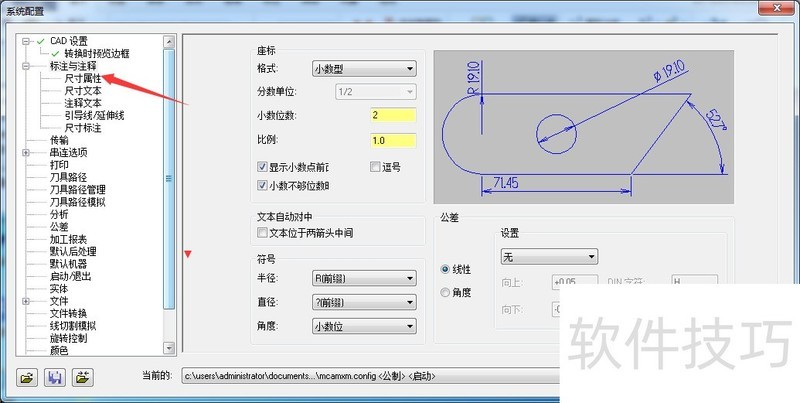Select 公差 in the tree
This screenshot has width=800, height=403.
59,226
